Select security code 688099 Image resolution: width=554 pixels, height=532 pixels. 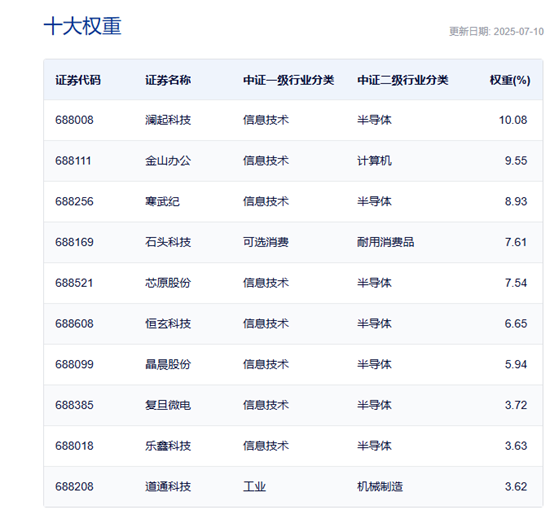(75, 364)
